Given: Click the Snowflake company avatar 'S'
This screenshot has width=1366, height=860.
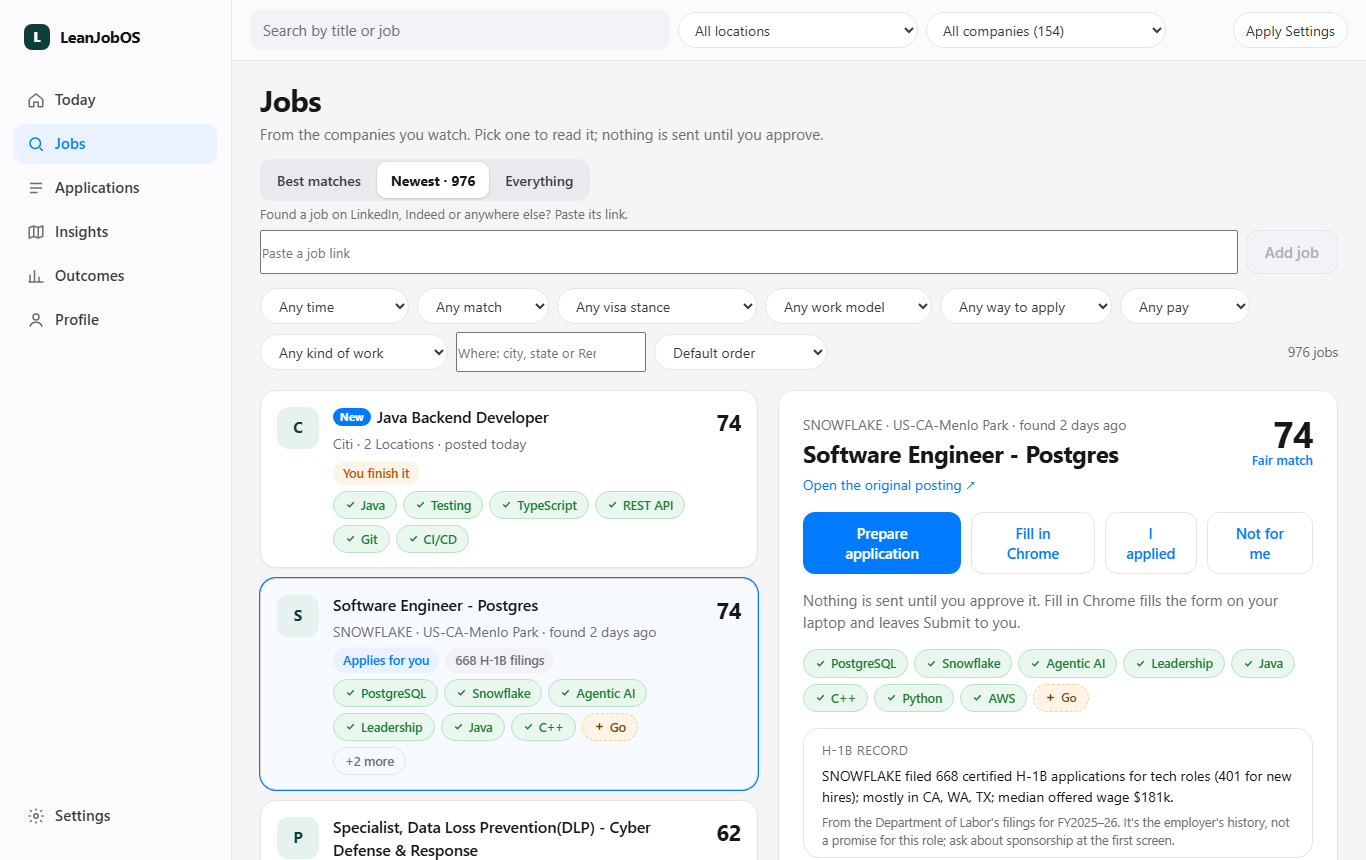Looking at the screenshot, I should pos(298,616).
